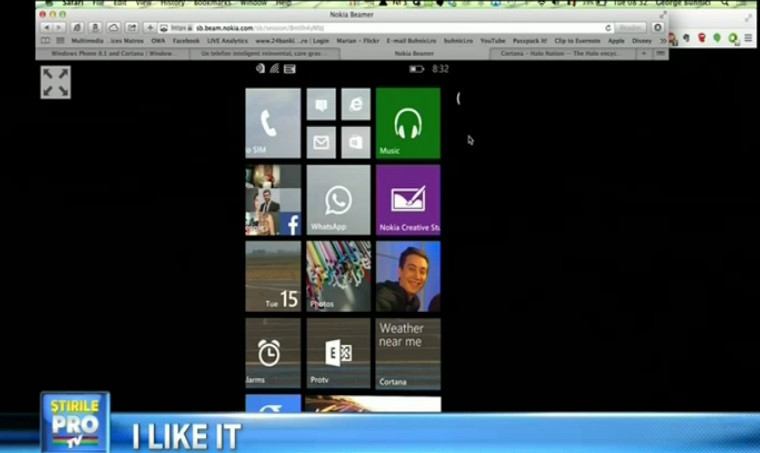Open the OWA bookmark

tap(158, 41)
